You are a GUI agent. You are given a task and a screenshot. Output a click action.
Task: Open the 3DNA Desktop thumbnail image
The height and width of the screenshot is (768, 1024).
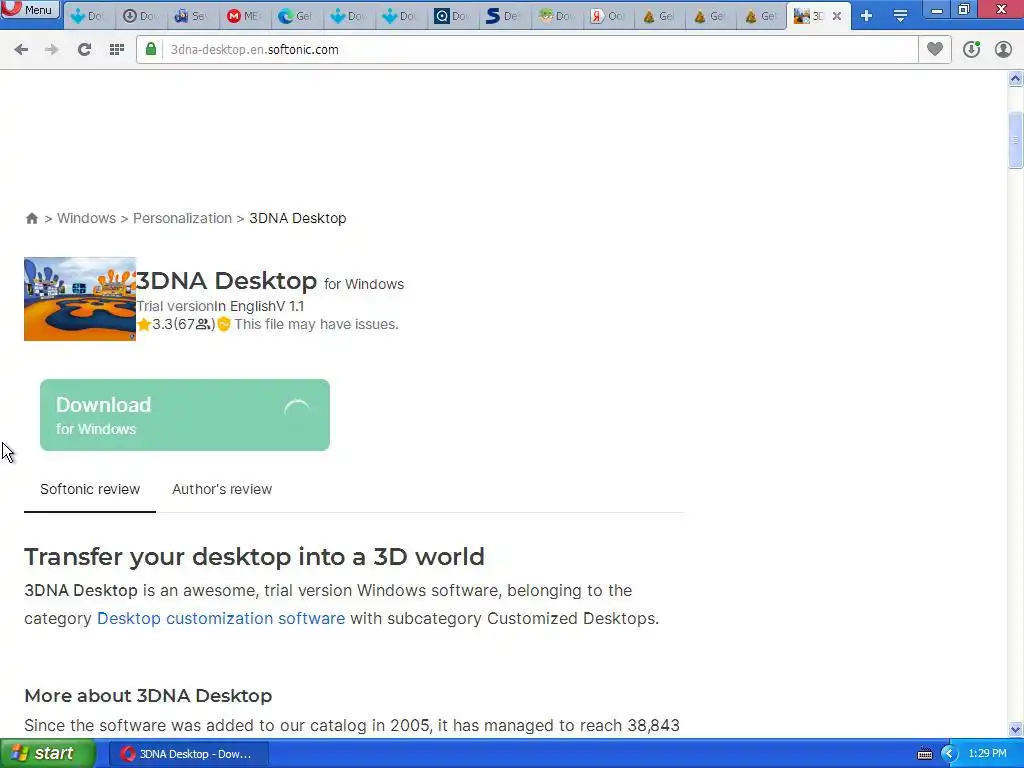coord(80,299)
